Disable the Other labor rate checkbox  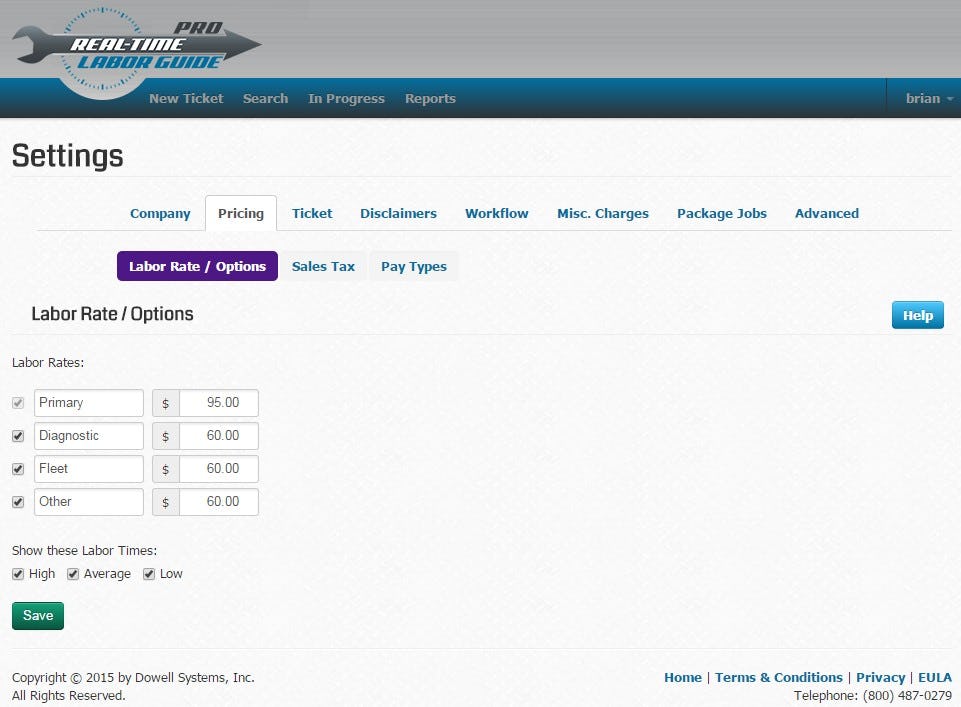[x=17, y=501]
